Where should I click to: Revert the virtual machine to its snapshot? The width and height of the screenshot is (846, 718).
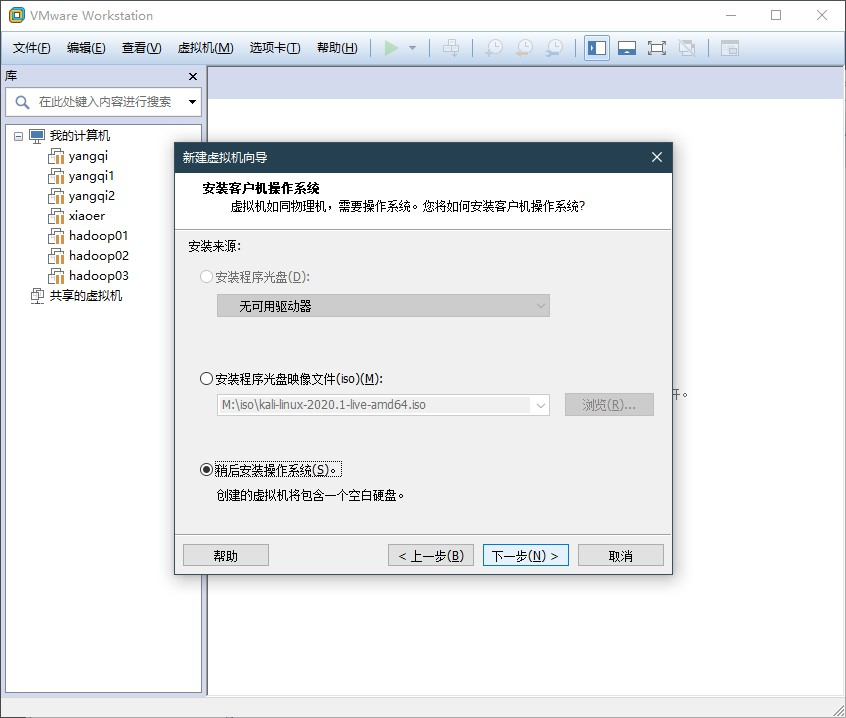(x=522, y=47)
